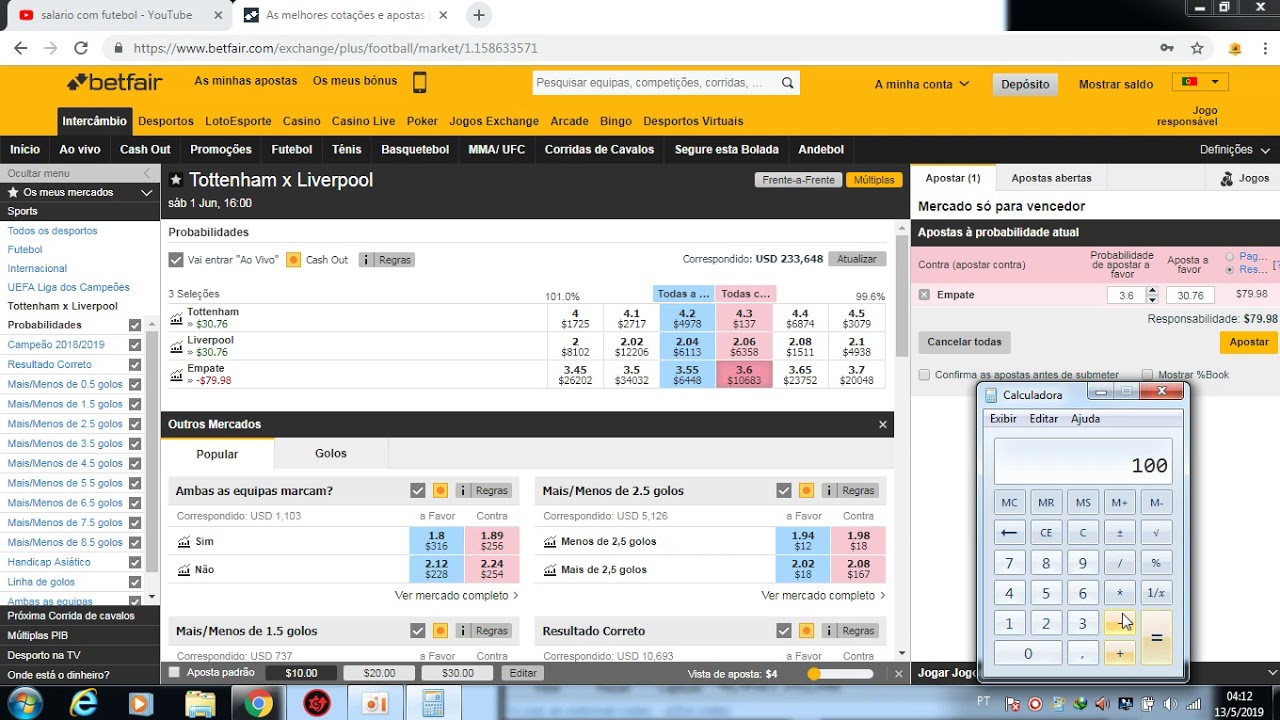Open the Intercâmbio tab
The image size is (1280, 720).
pos(95,121)
